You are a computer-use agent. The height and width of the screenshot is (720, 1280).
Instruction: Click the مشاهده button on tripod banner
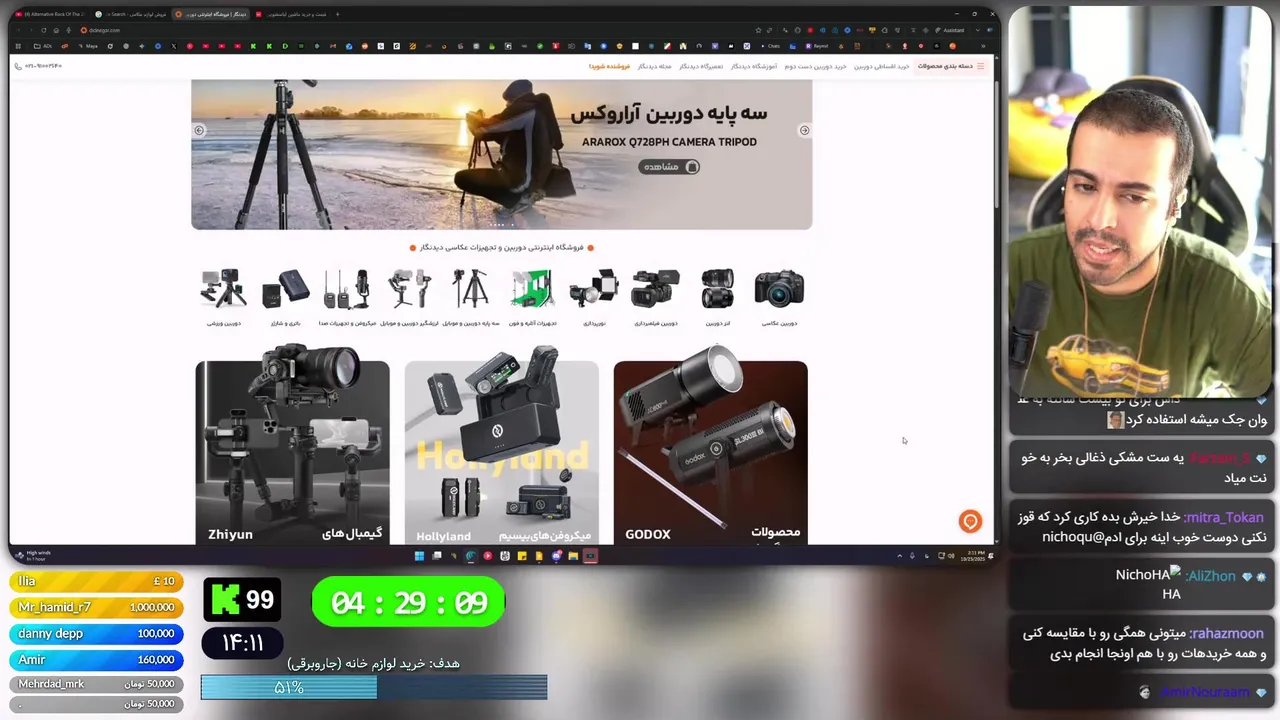click(x=669, y=166)
